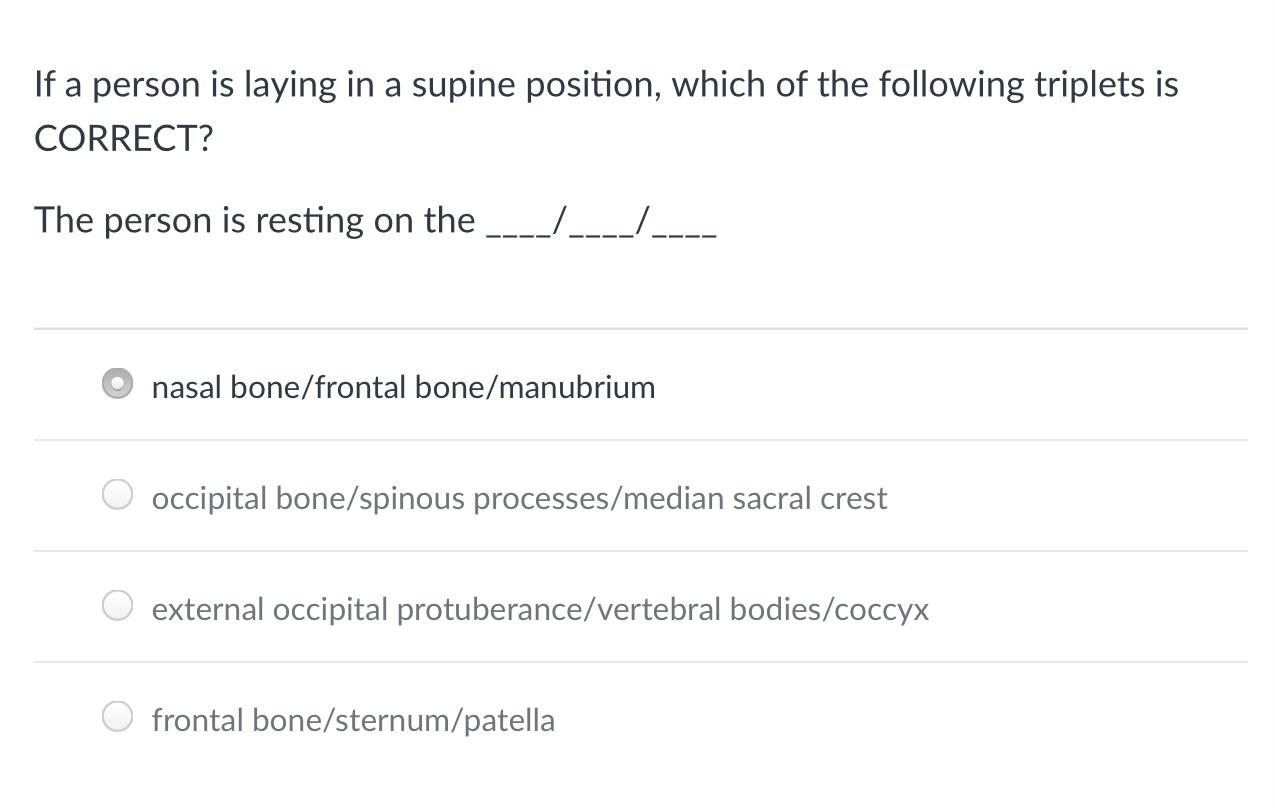
Task: Click the "frontal bone/sternum/patella" answer label
Action: 353,720
